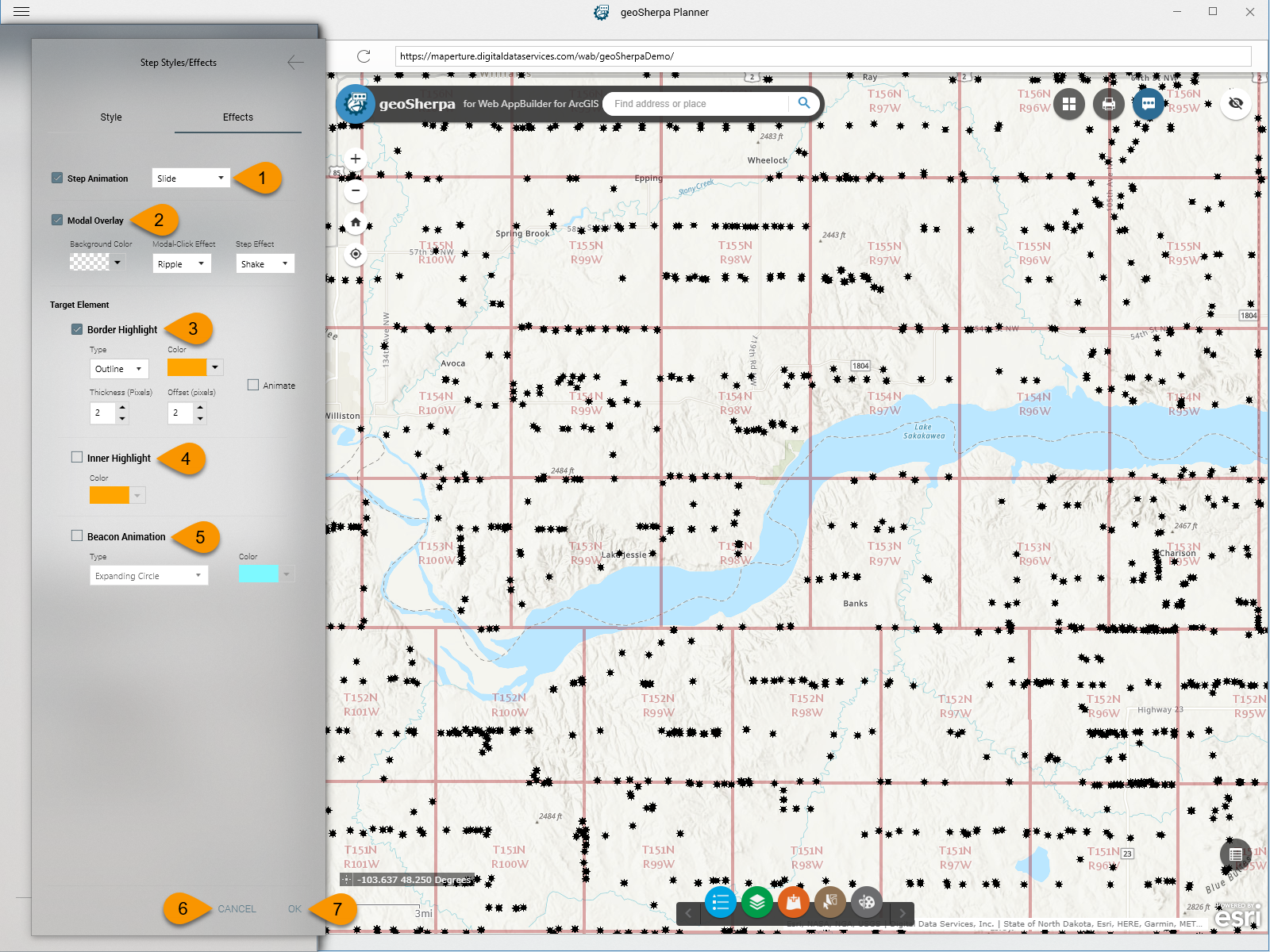This screenshot has width=1270, height=952.
Task: Zoom in on the map
Action: (356, 159)
